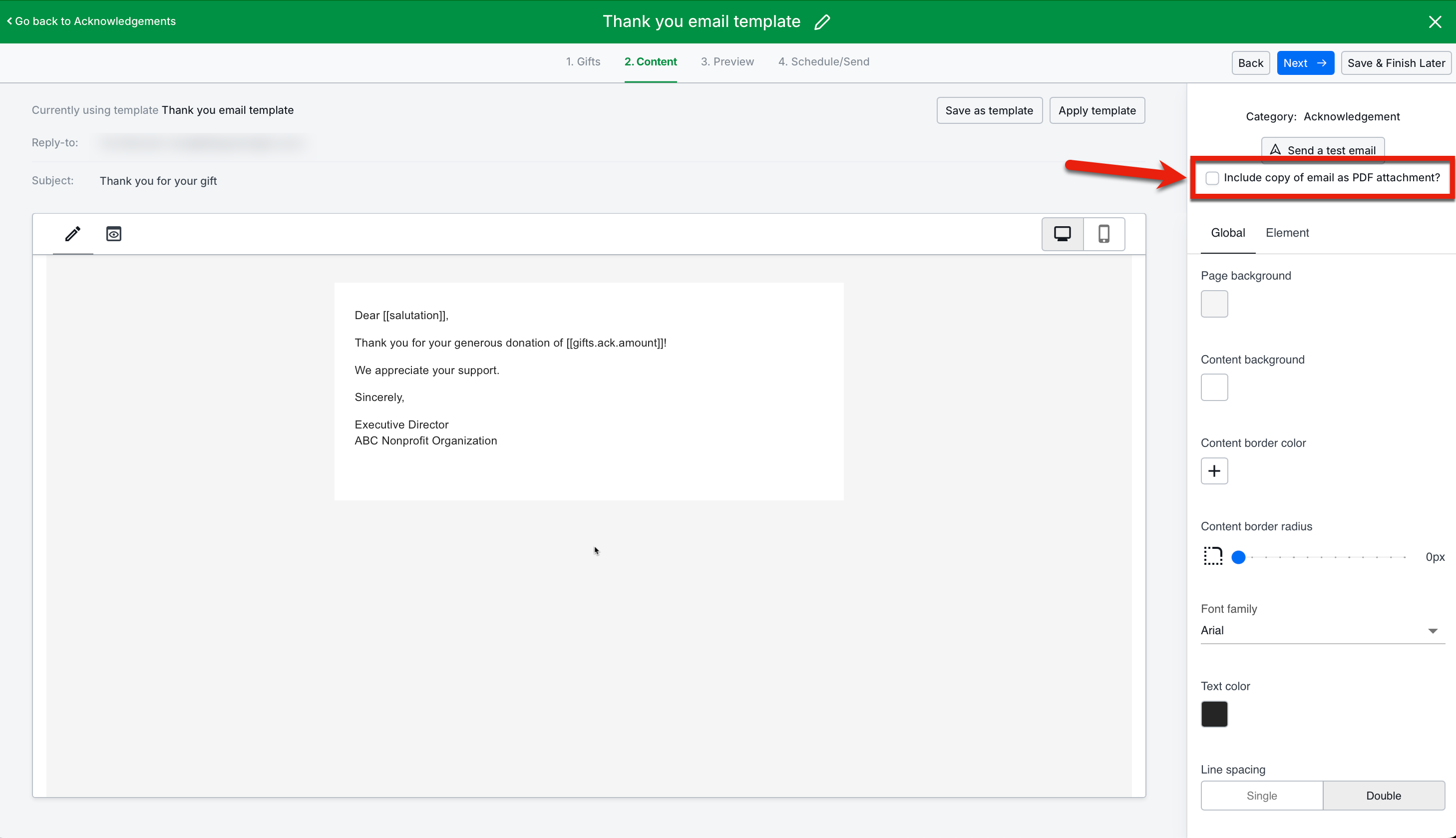1456x838 pixels.
Task: Choose the mobile phone view icon
Action: (x=1103, y=234)
